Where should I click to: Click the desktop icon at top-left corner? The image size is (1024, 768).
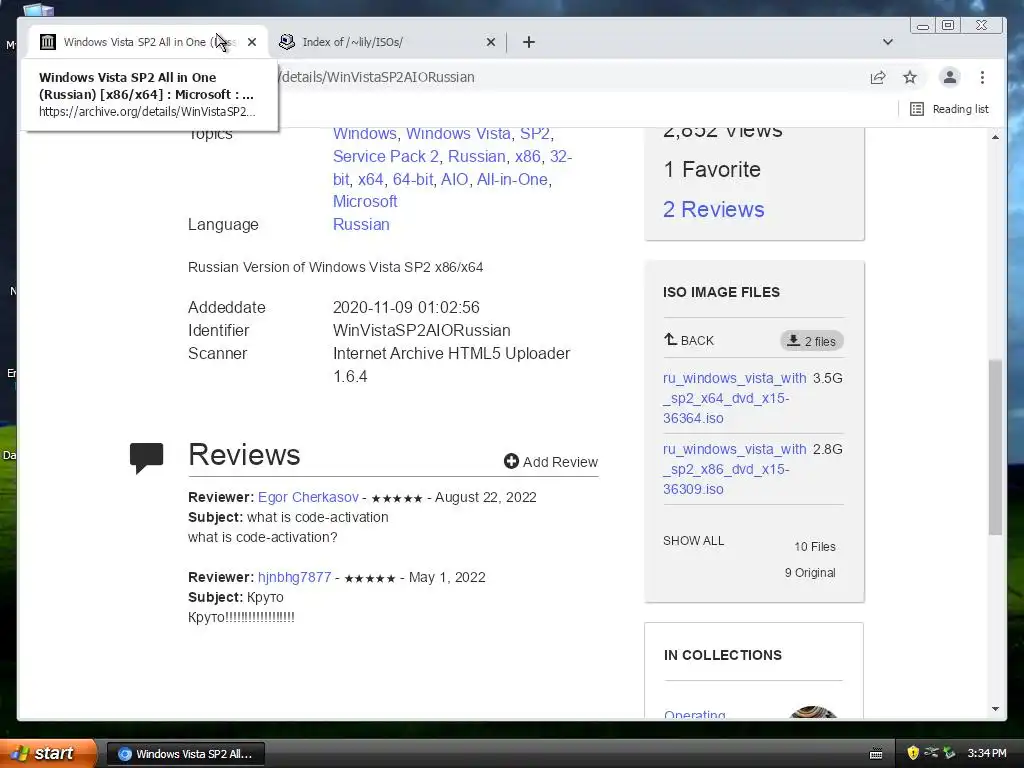tap(38, 9)
